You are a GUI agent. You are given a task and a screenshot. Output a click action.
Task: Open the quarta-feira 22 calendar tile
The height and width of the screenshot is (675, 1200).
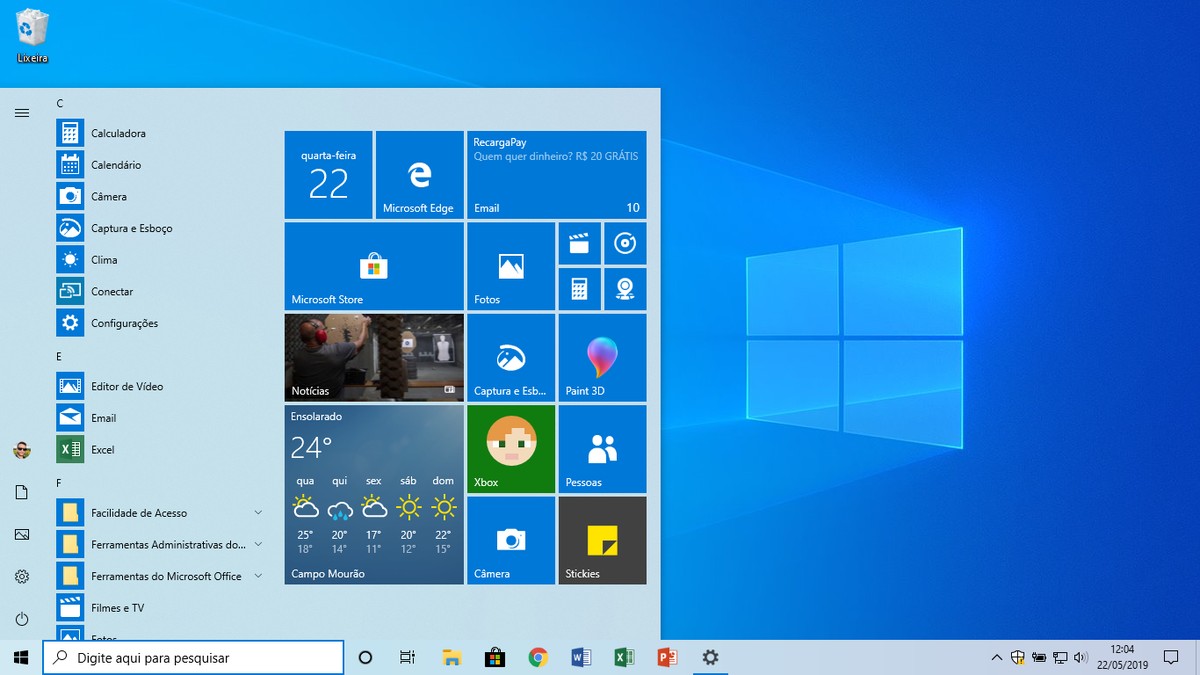coord(328,175)
